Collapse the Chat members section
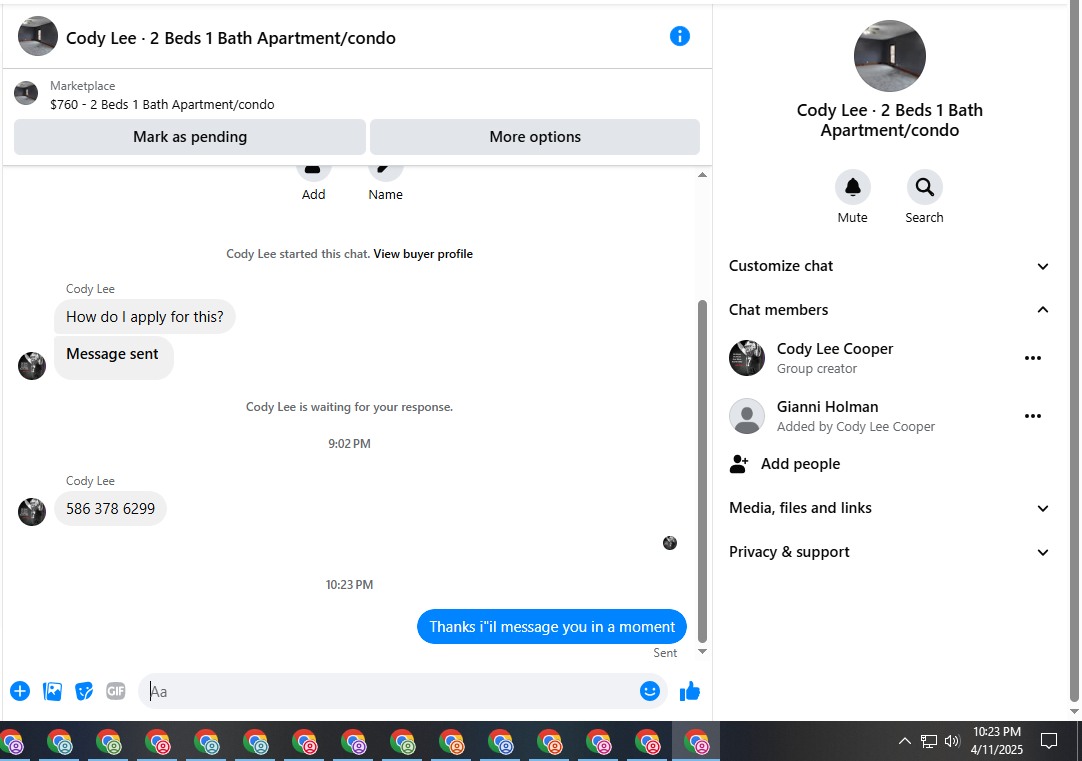Screen dimensions: 1082x761 [889, 310]
